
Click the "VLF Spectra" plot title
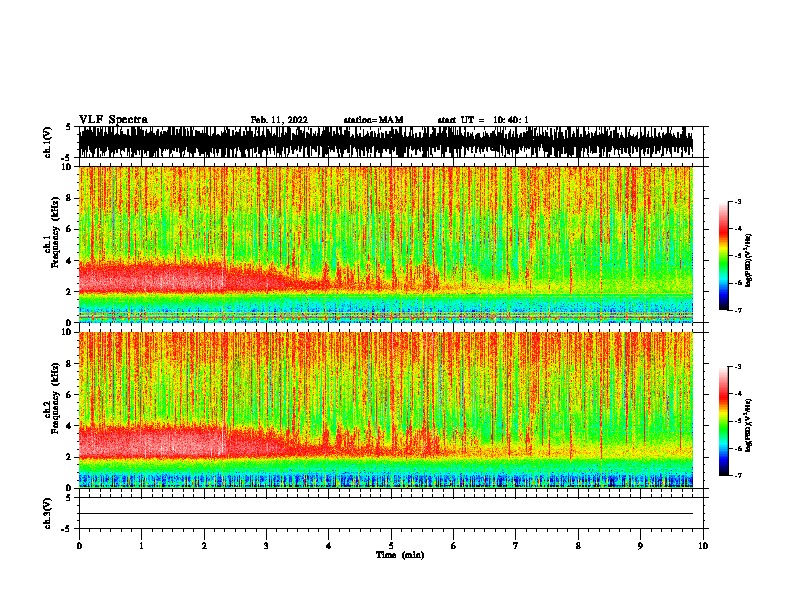click(113, 120)
